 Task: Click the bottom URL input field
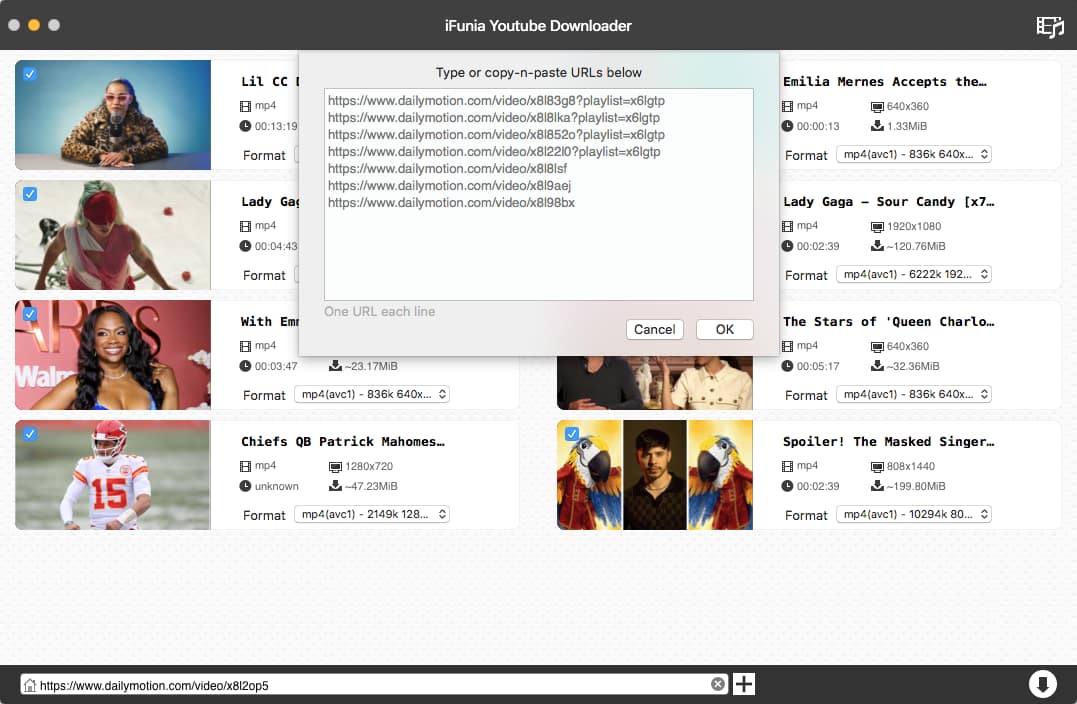tap(370, 686)
